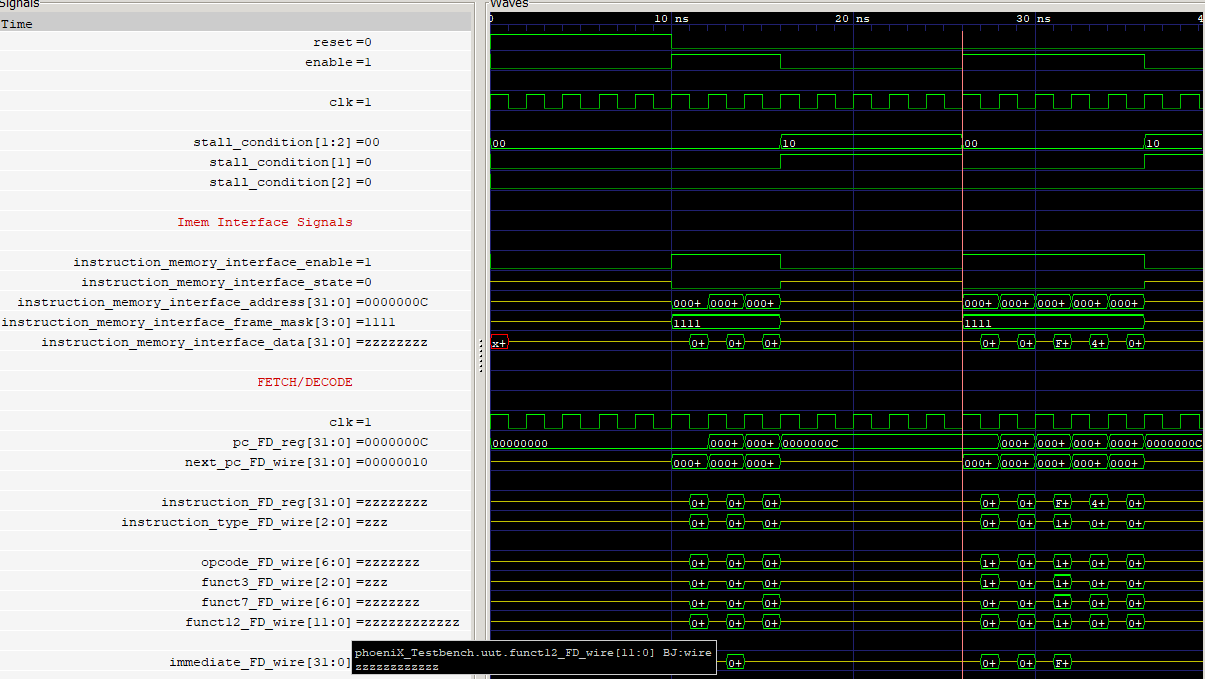Select the immediate_FD_wire[31:0] signal
Screen dimensions: 1205x679
(175, 662)
